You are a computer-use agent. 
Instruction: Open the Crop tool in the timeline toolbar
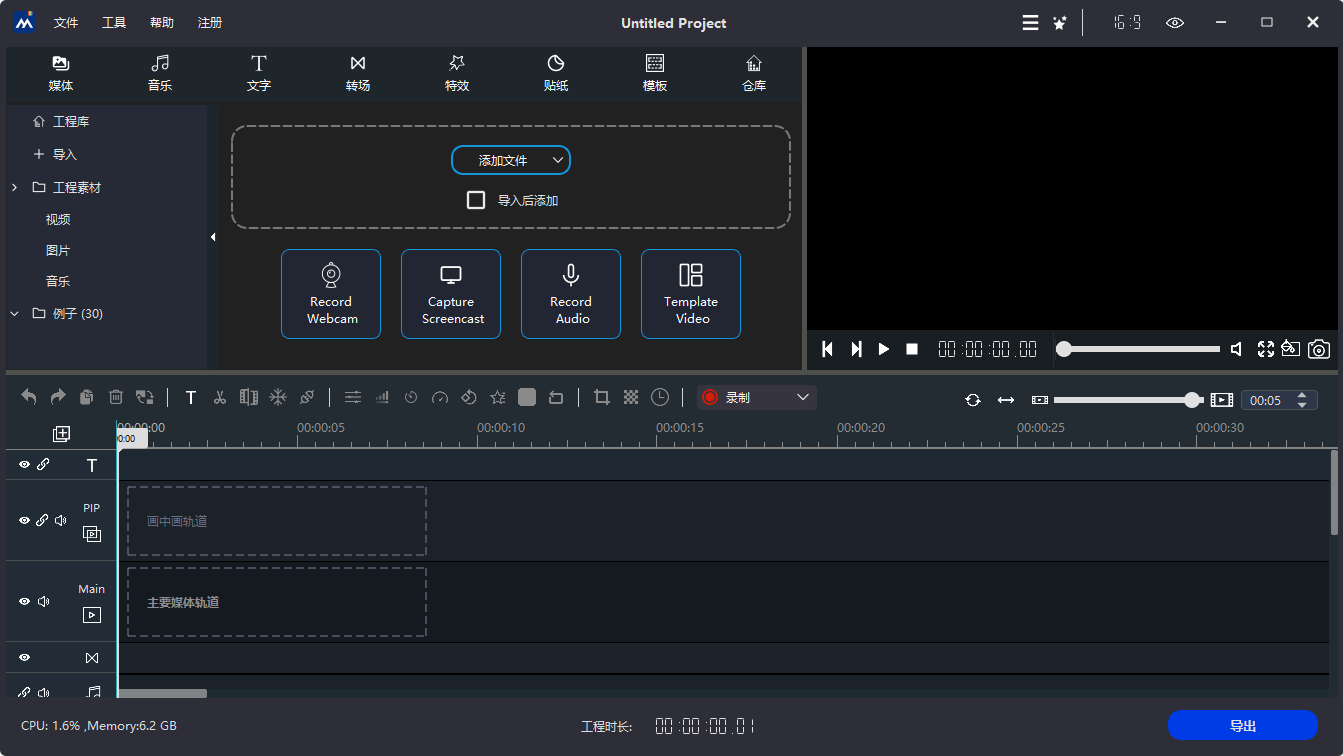[600, 397]
